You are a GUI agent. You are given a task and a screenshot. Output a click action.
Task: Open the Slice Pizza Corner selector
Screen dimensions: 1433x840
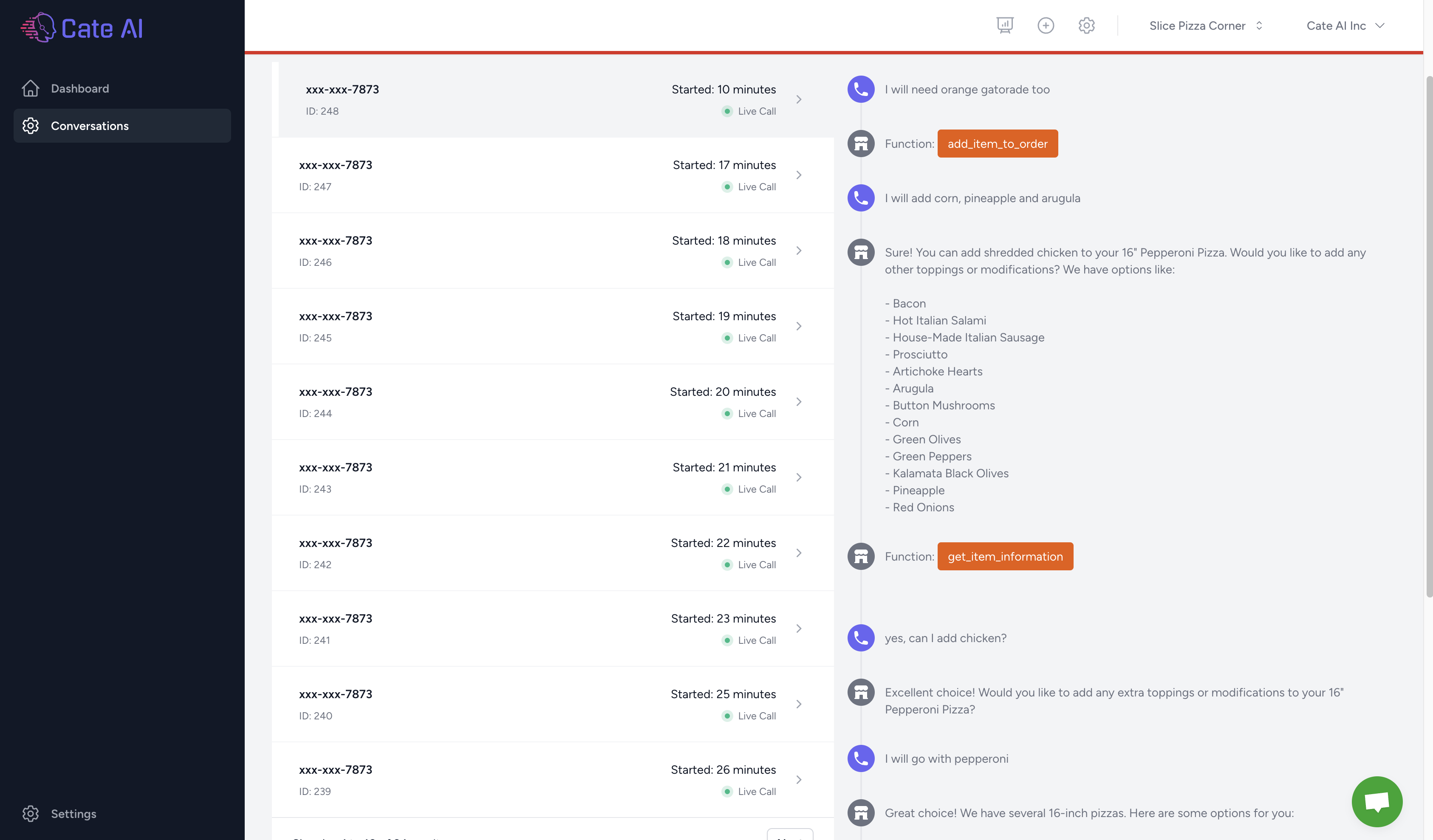click(1206, 25)
